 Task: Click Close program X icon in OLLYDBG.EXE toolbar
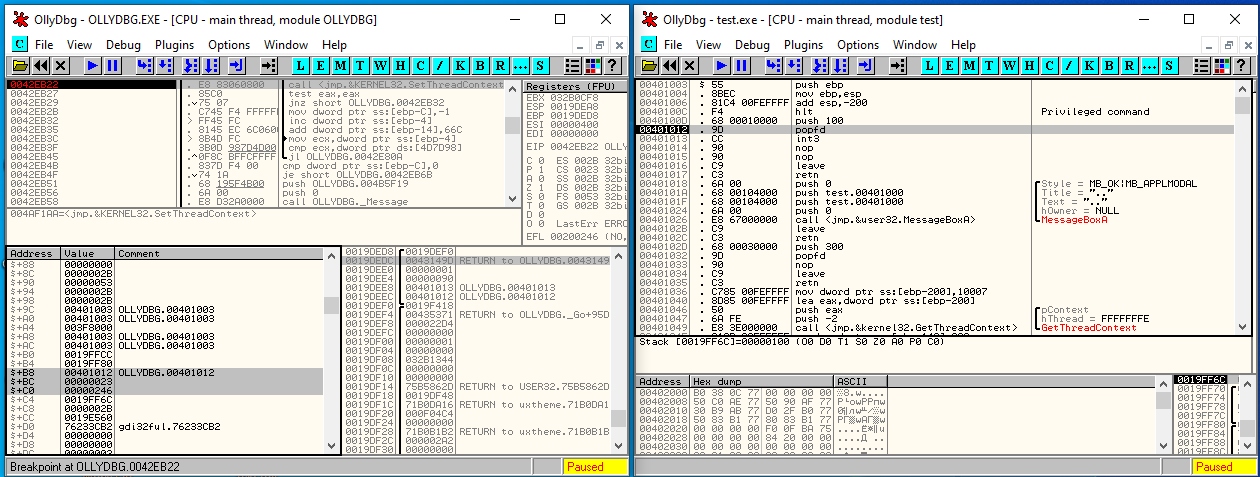[60, 65]
